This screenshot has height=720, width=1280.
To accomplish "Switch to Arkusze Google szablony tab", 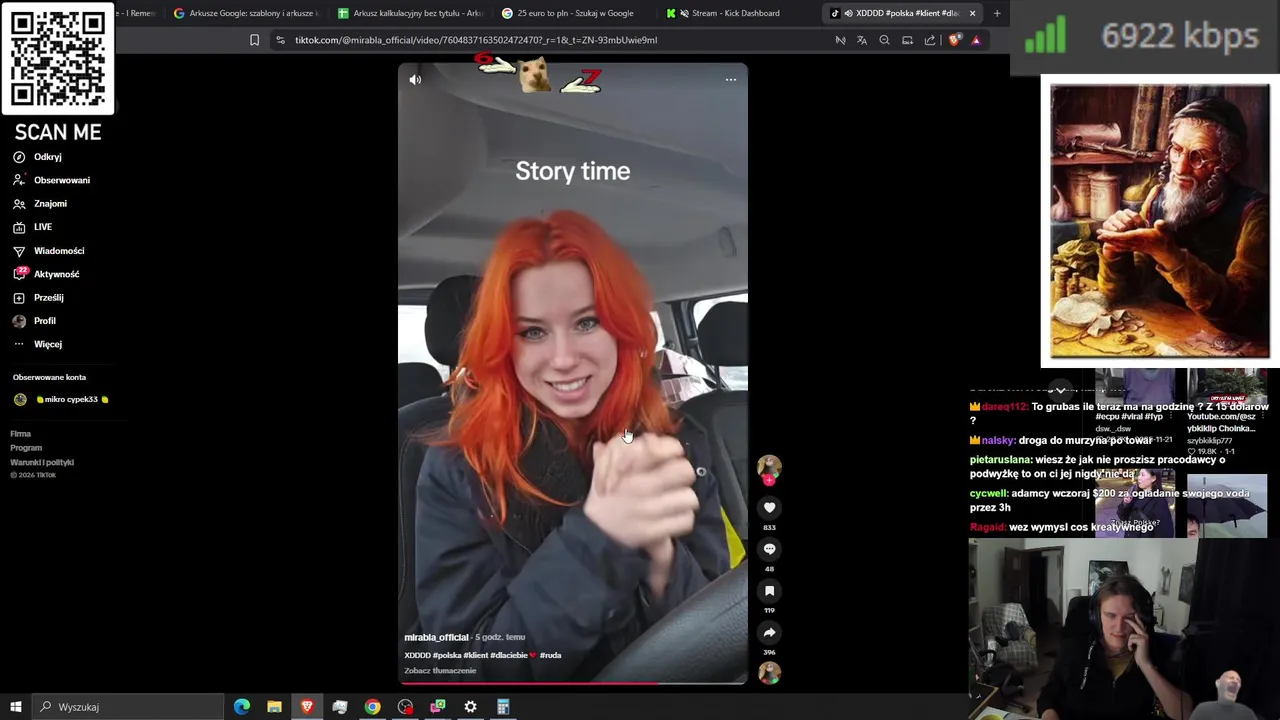I will (x=245, y=13).
